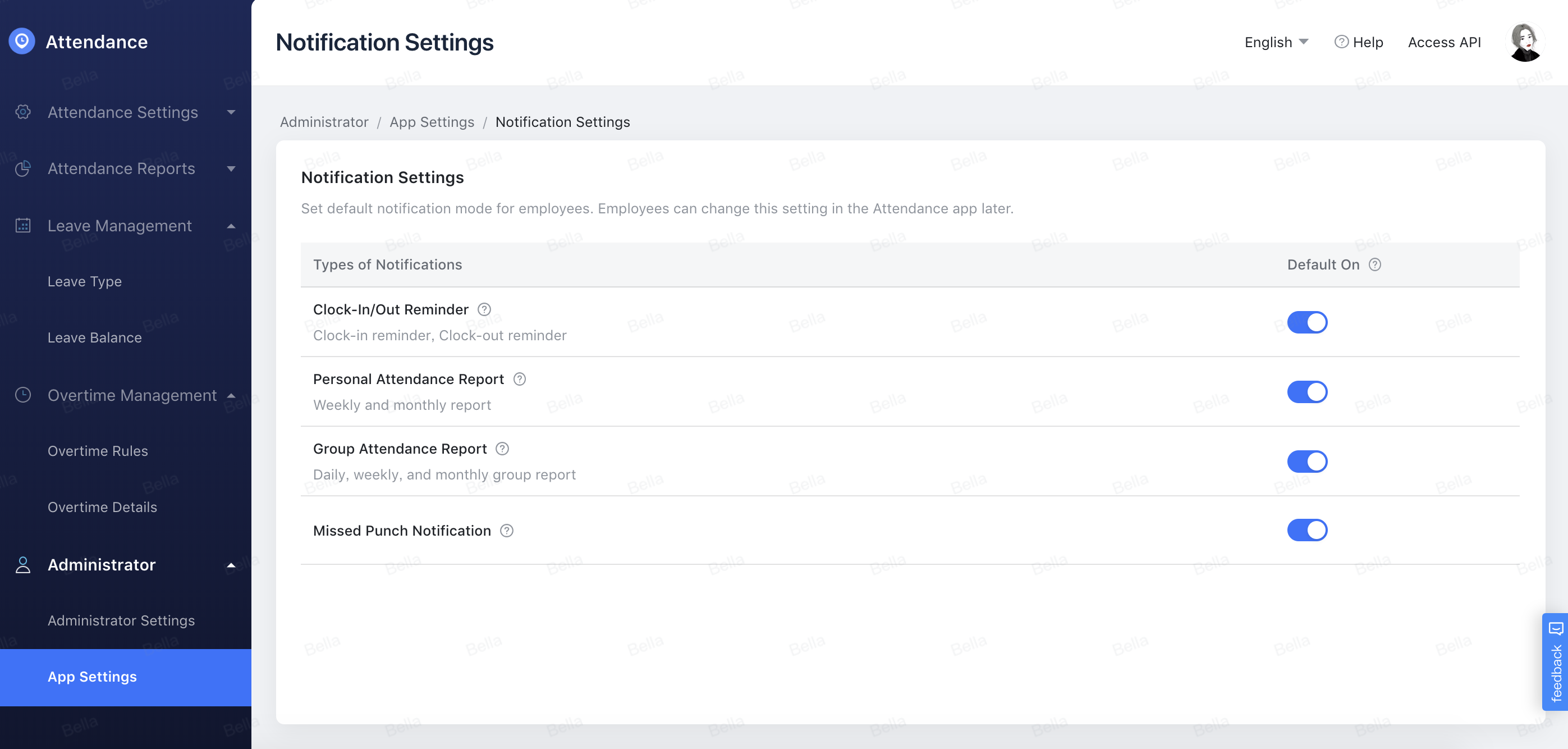Click the Attendance Settings gear icon
Viewport: 1568px width, 749px height.
[23, 112]
